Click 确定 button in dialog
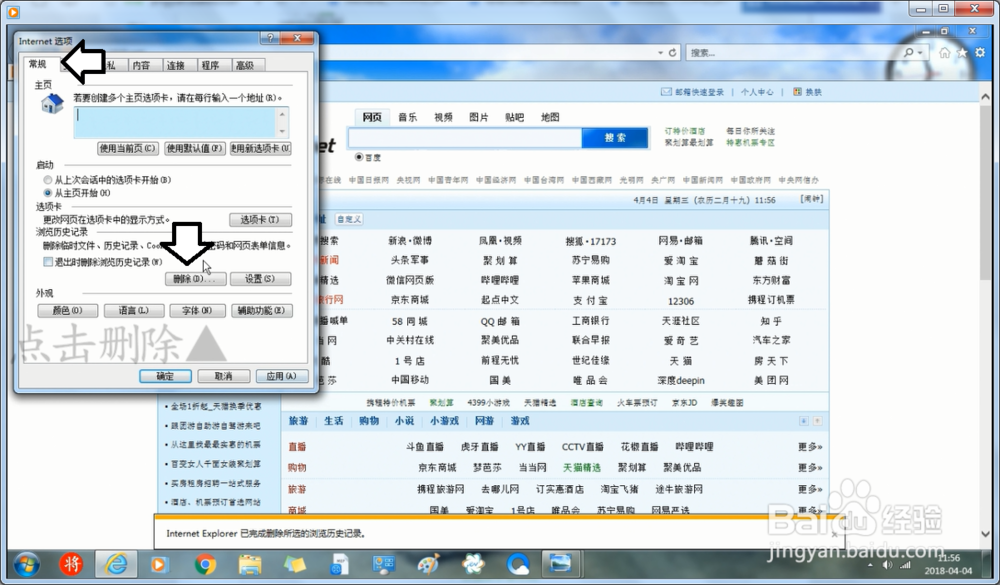Viewport: 1000px width, 585px height. click(x=165, y=376)
